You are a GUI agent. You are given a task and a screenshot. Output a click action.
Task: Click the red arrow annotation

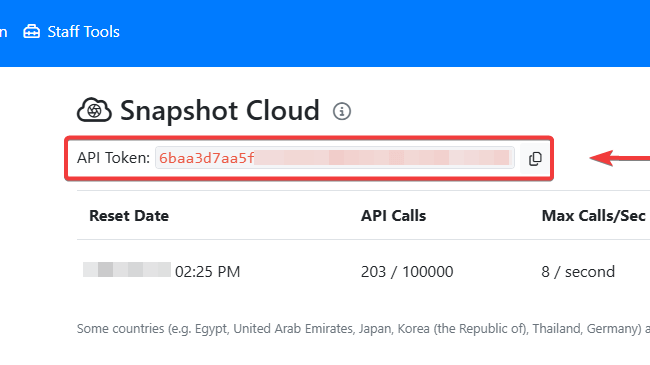tap(620, 158)
